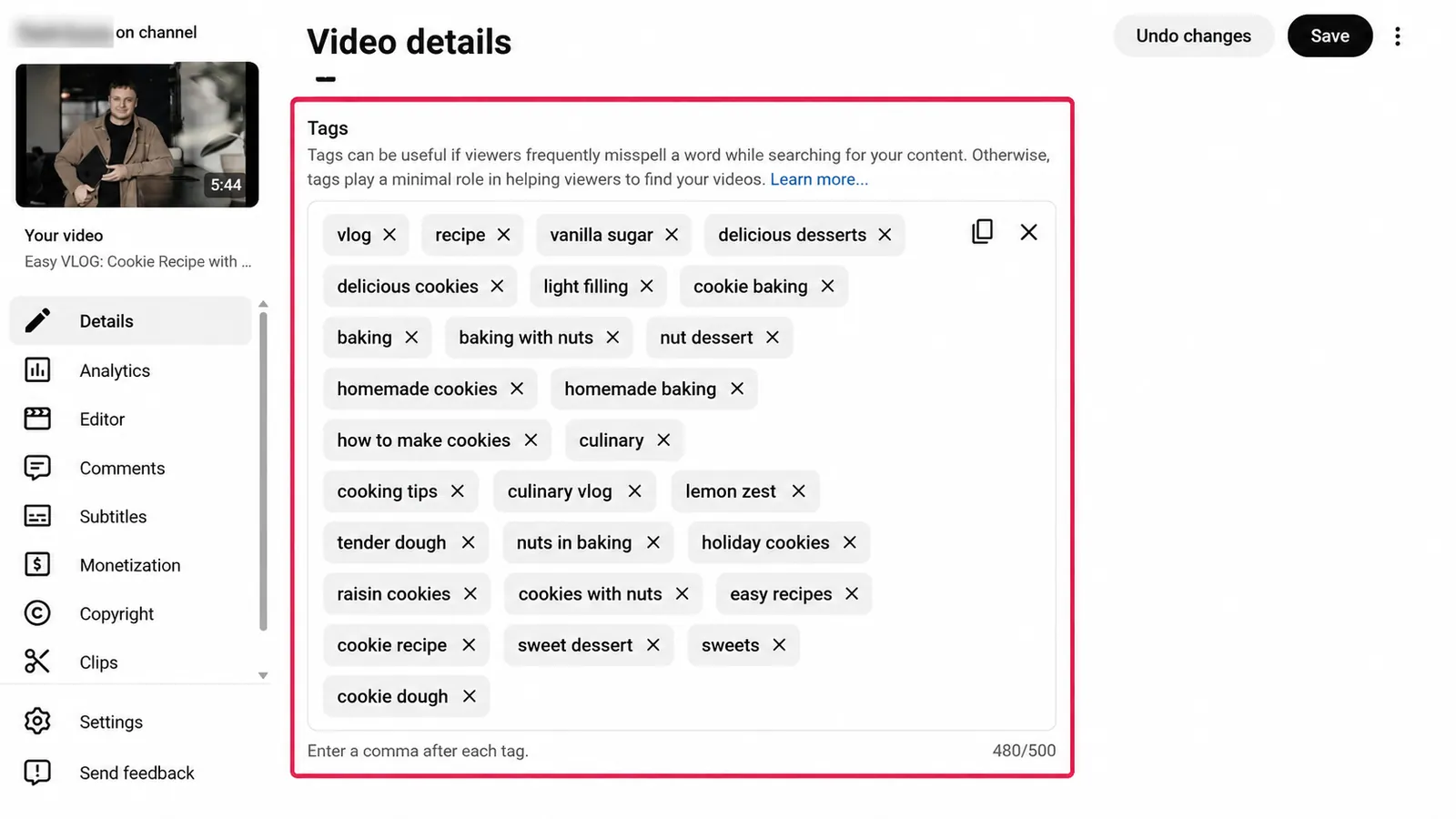1456x819 pixels.
Task: Remove the 'vlog' tag
Action: [389, 235]
